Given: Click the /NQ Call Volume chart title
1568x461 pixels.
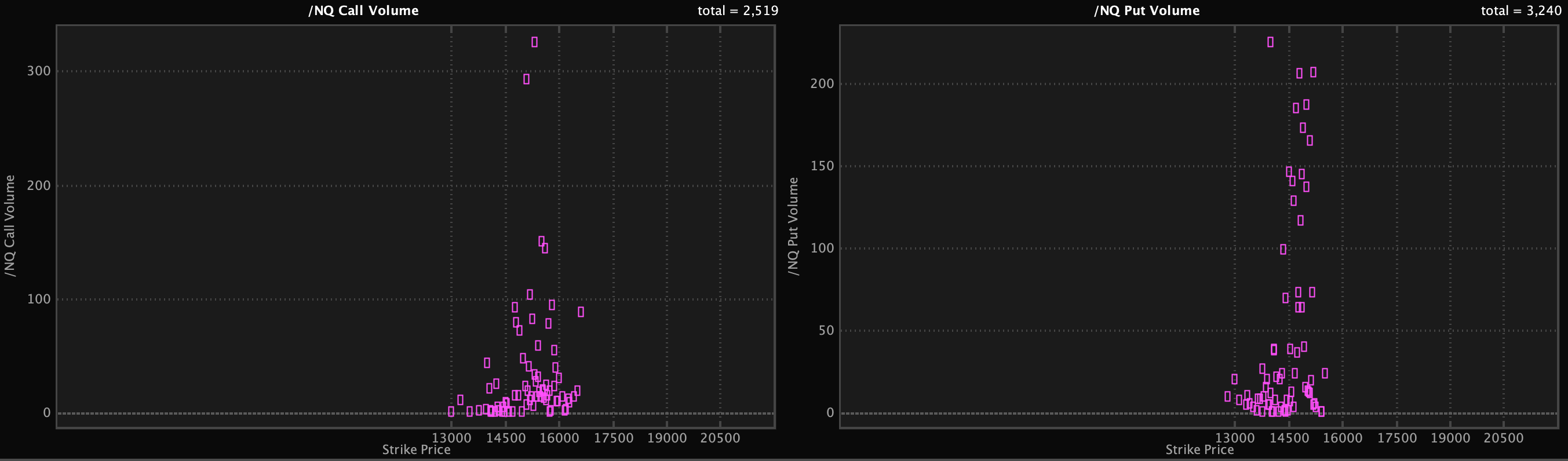Looking at the screenshot, I should 363,10.
